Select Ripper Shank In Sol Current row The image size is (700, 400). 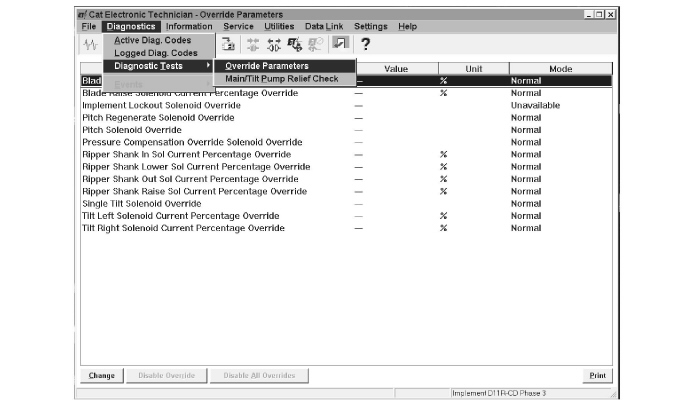(x=346, y=154)
